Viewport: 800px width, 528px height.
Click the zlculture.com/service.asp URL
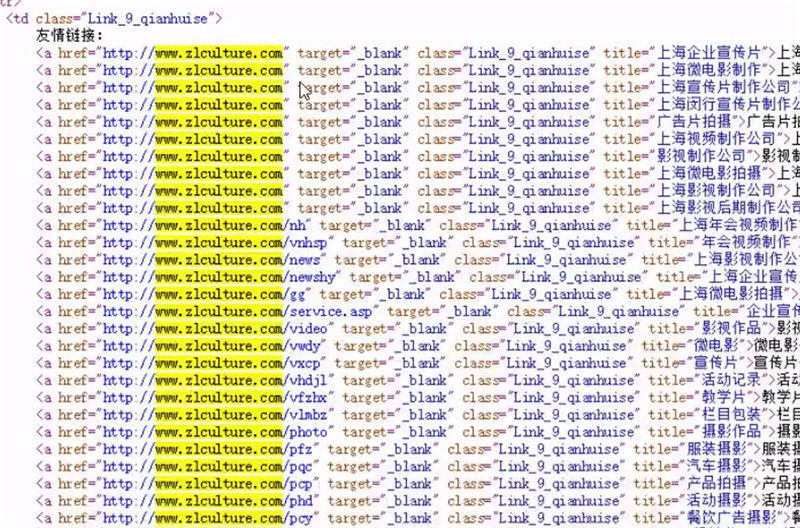[260, 311]
